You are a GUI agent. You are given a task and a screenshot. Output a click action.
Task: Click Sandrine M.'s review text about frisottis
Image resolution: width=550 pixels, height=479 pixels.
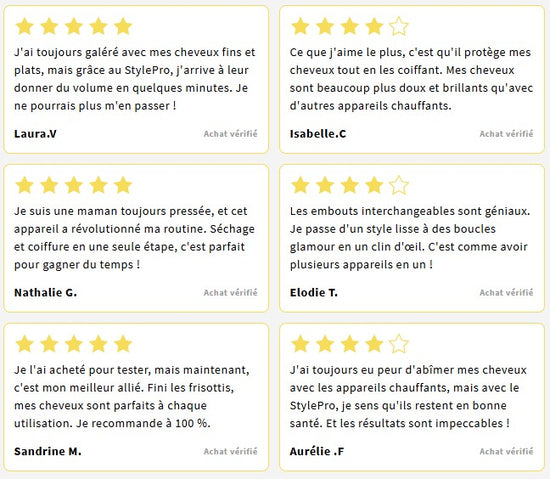point(132,397)
